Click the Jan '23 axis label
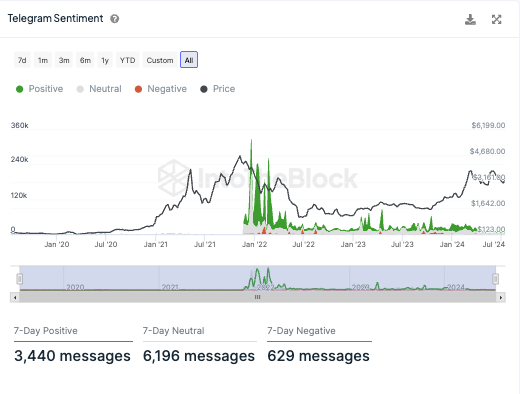The image size is (520, 394). coord(353,245)
